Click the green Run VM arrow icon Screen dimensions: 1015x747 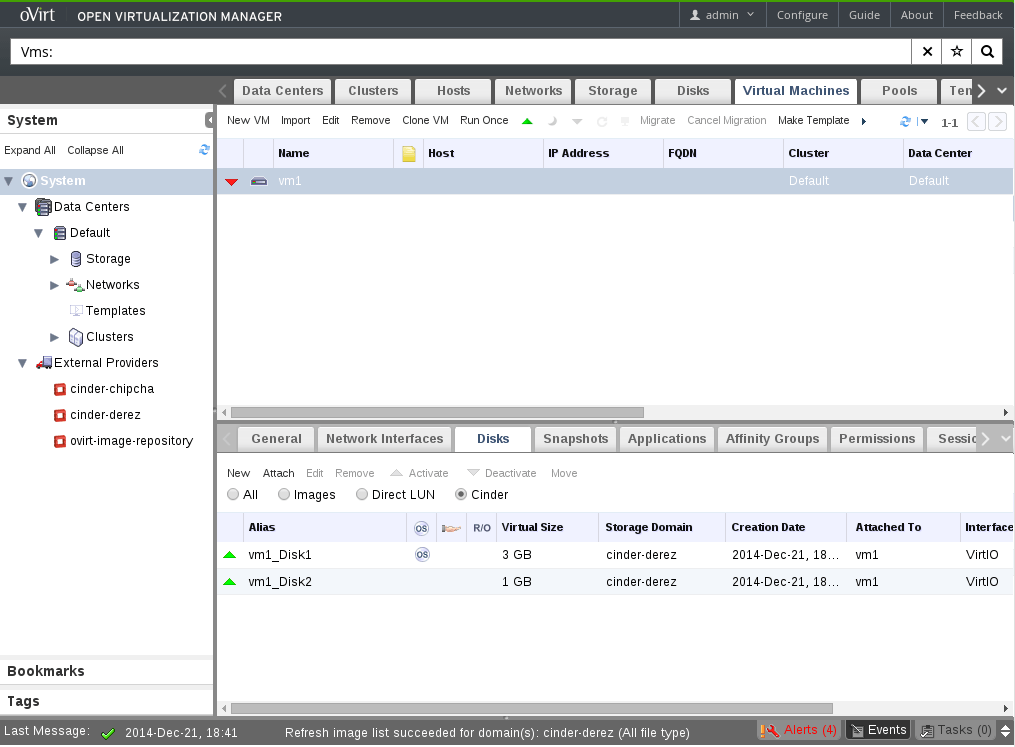527,121
